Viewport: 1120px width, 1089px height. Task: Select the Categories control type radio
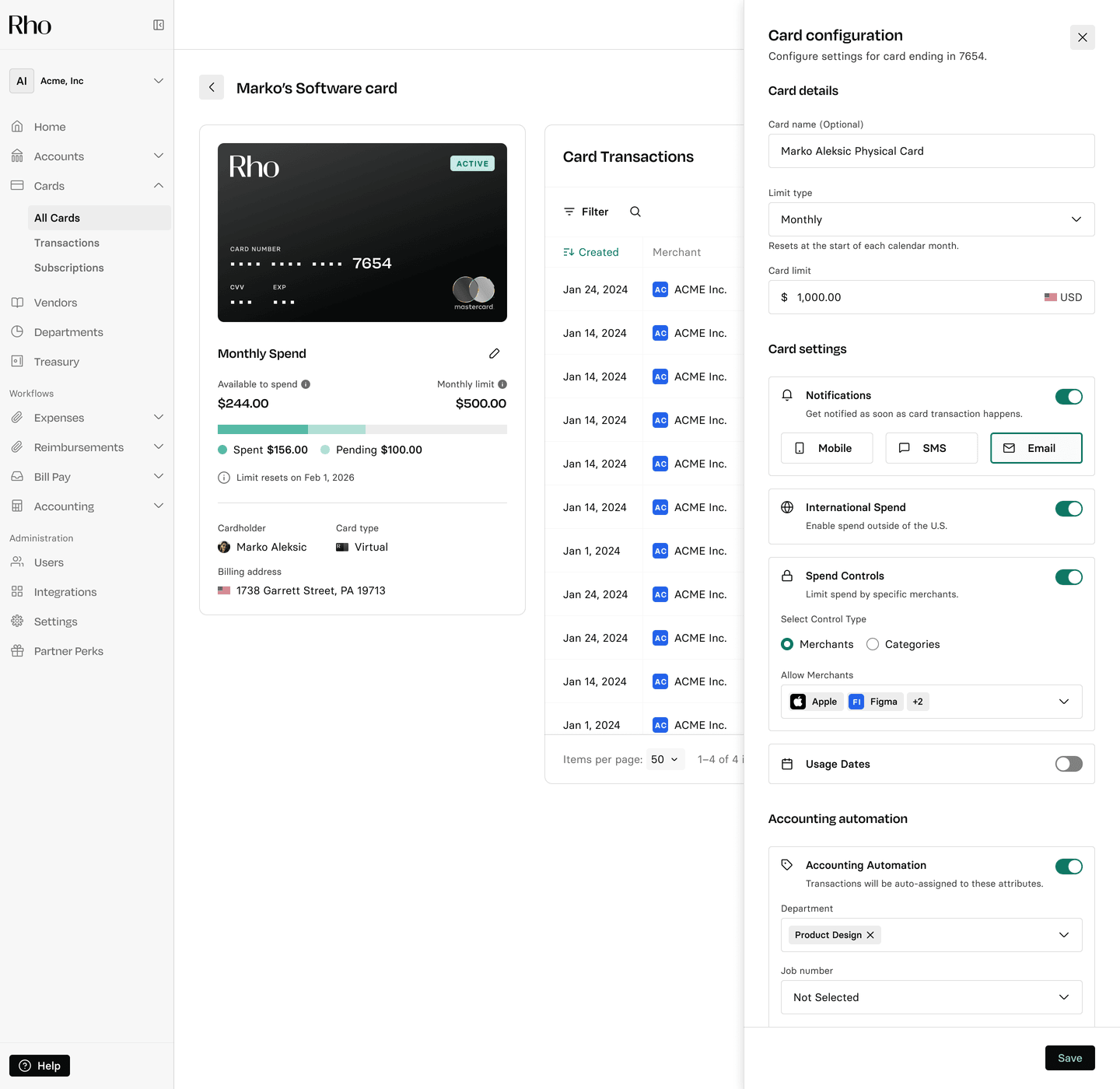pyautogui.click(x=873, y=644)
